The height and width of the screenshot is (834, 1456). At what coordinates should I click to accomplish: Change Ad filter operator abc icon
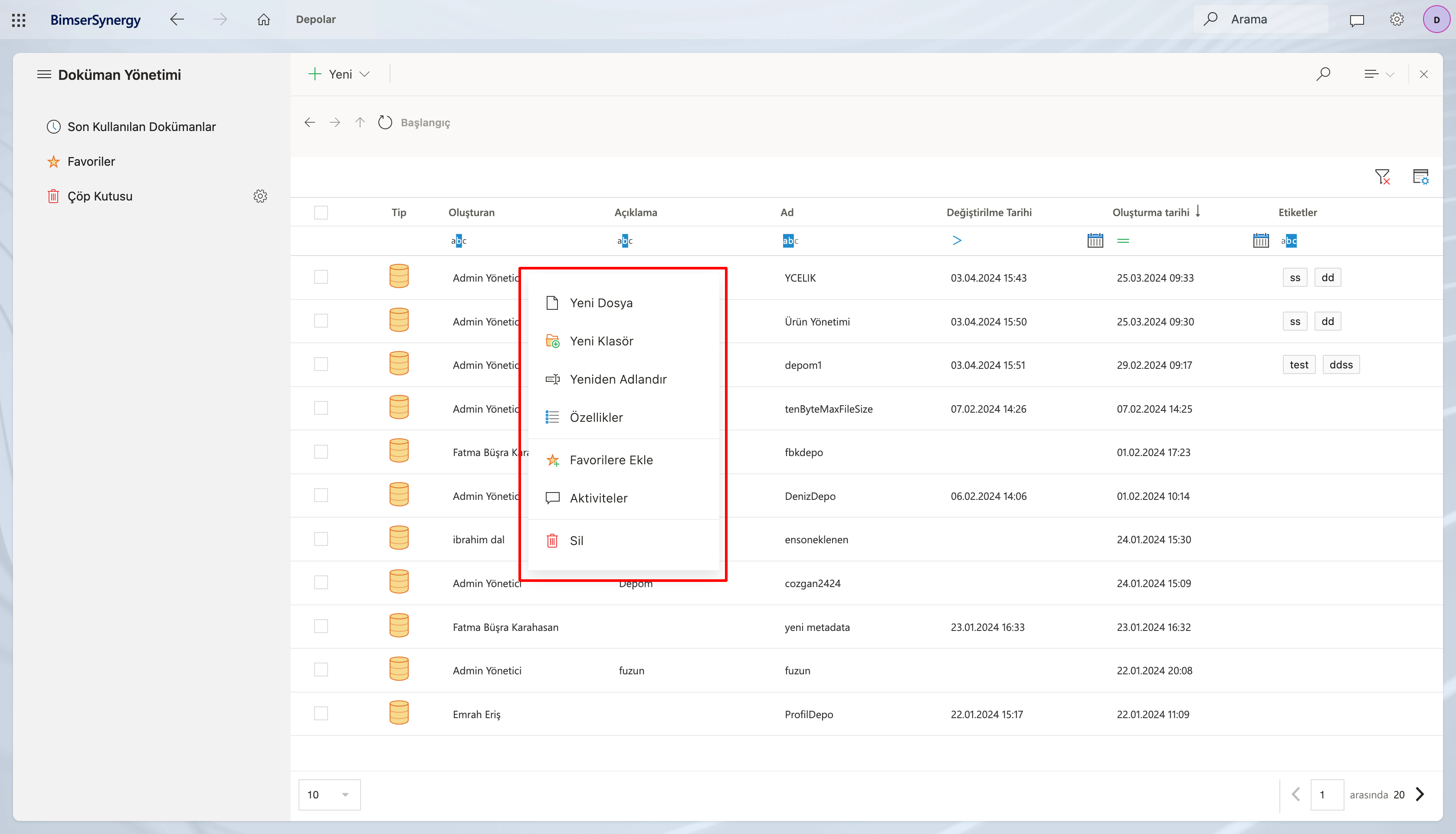click(790, 240)
